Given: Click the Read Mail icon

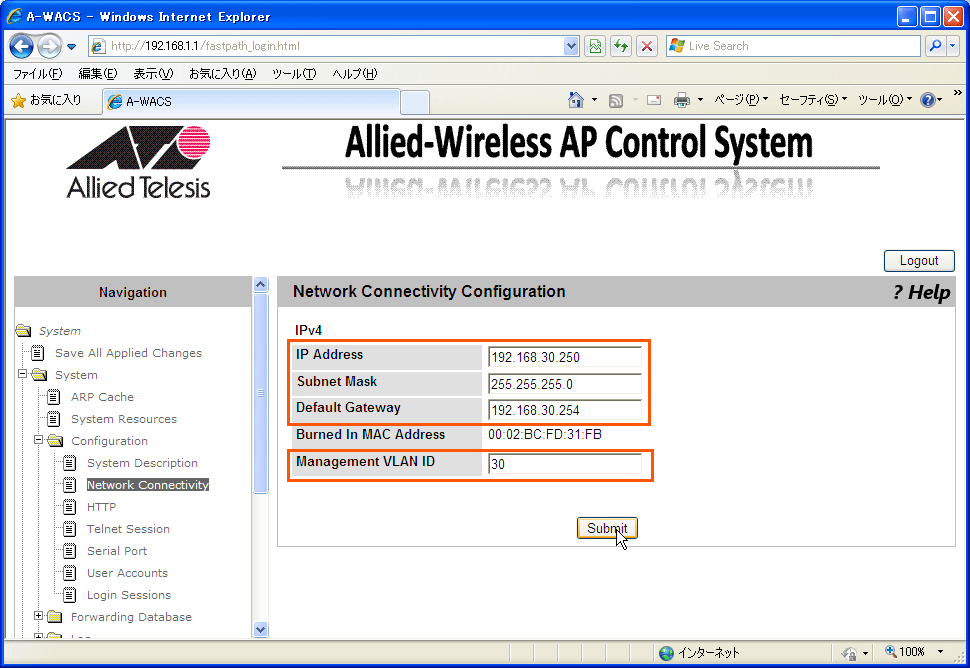Looking at the screenshot, I should [x=654, y=100].
